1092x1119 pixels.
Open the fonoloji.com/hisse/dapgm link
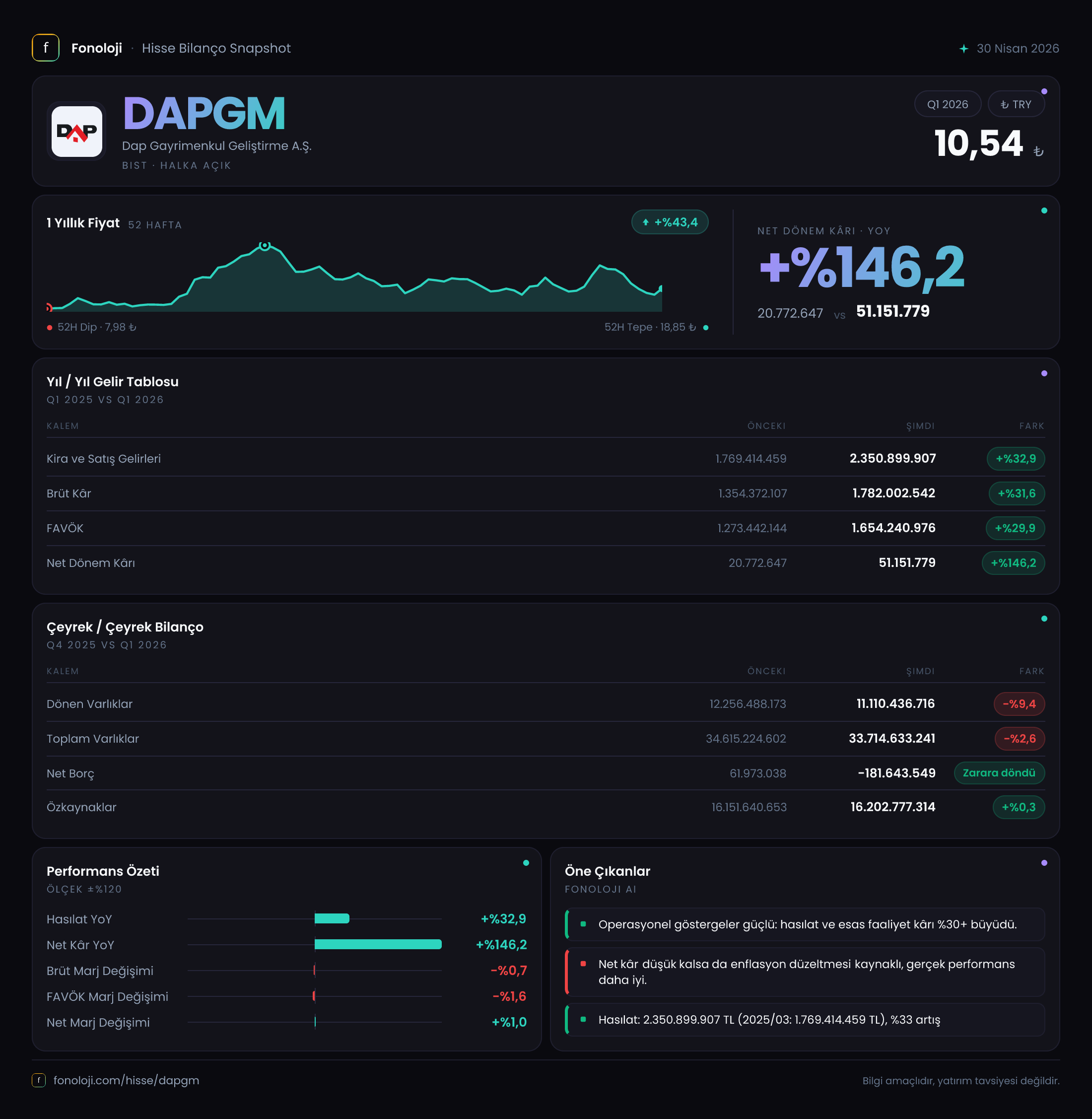126,1080
